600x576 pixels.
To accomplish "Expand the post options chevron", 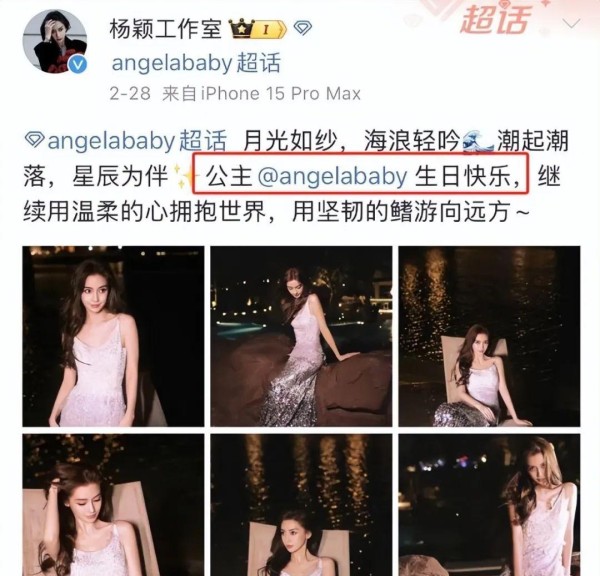I will [572, 24].
